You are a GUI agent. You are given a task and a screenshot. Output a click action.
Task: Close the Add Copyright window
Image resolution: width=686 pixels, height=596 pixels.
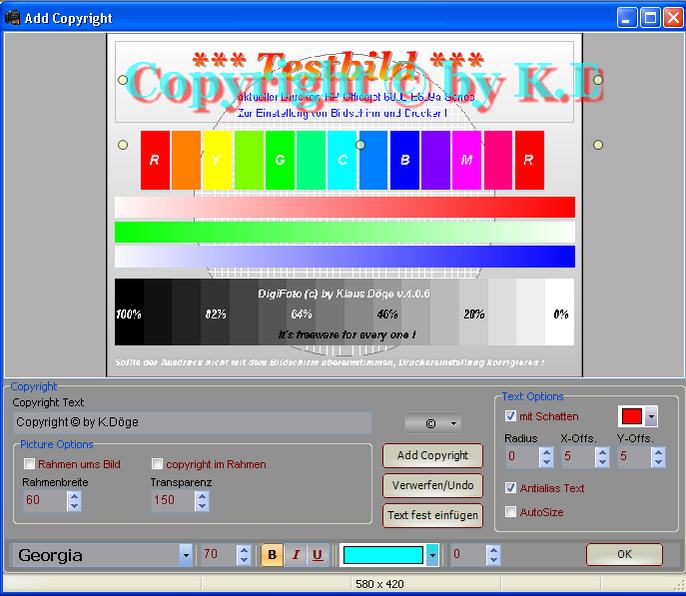[x=673, y=18]
